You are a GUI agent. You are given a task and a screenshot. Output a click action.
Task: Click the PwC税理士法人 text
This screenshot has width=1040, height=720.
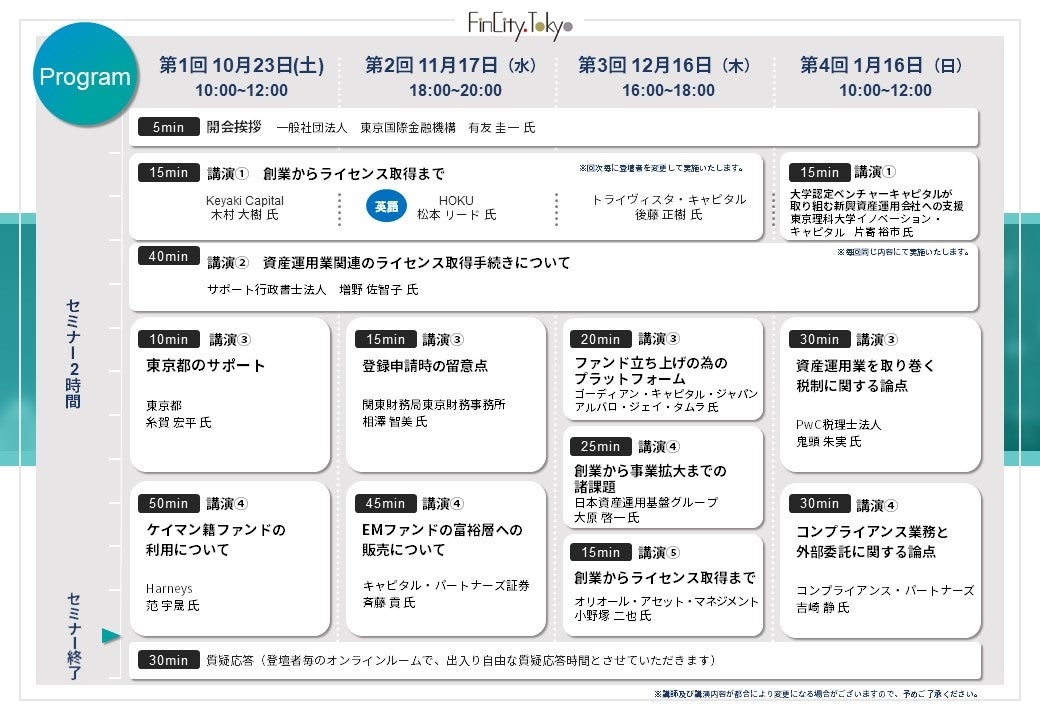point(838,425)
